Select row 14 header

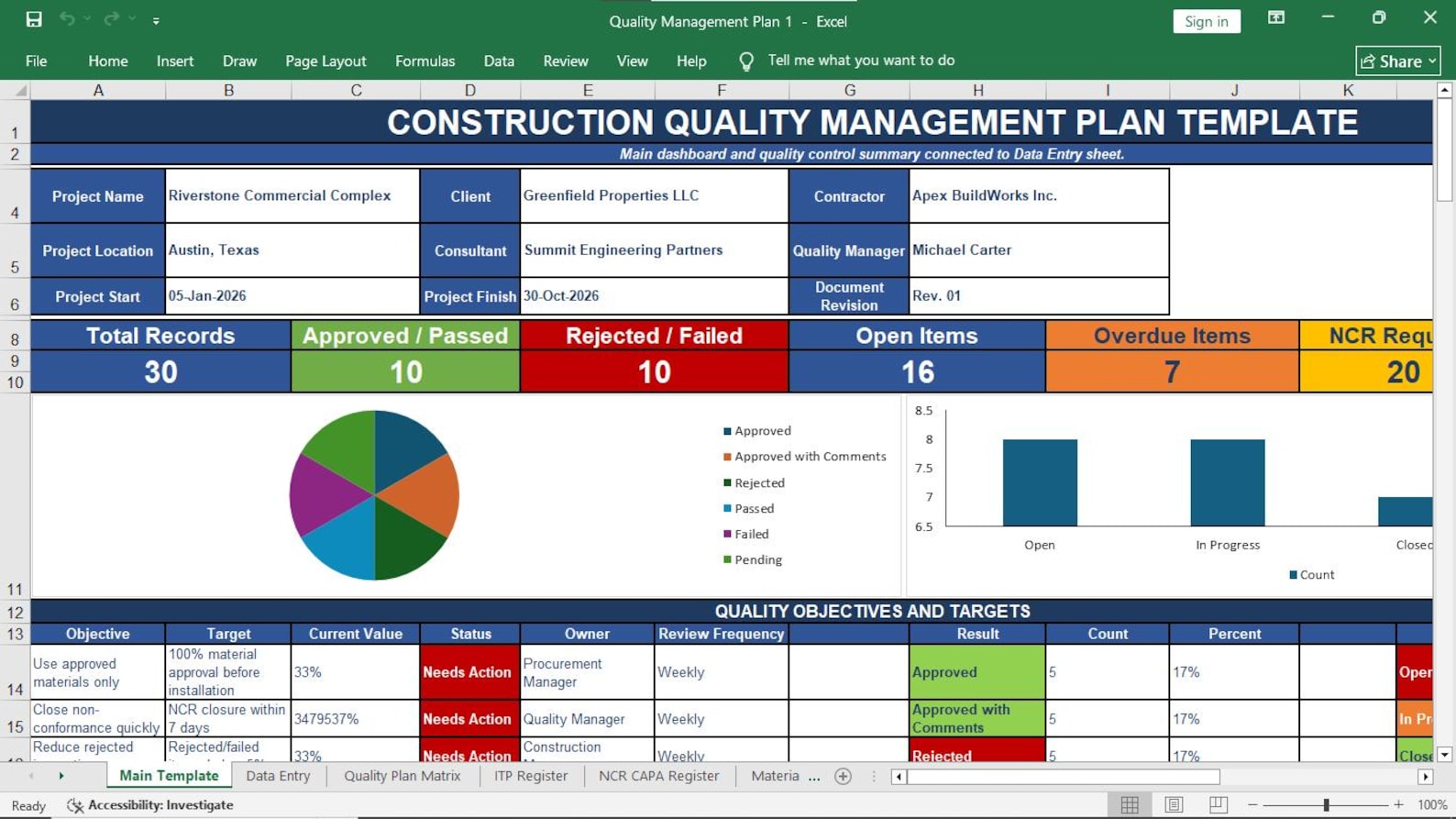(15, 672)
